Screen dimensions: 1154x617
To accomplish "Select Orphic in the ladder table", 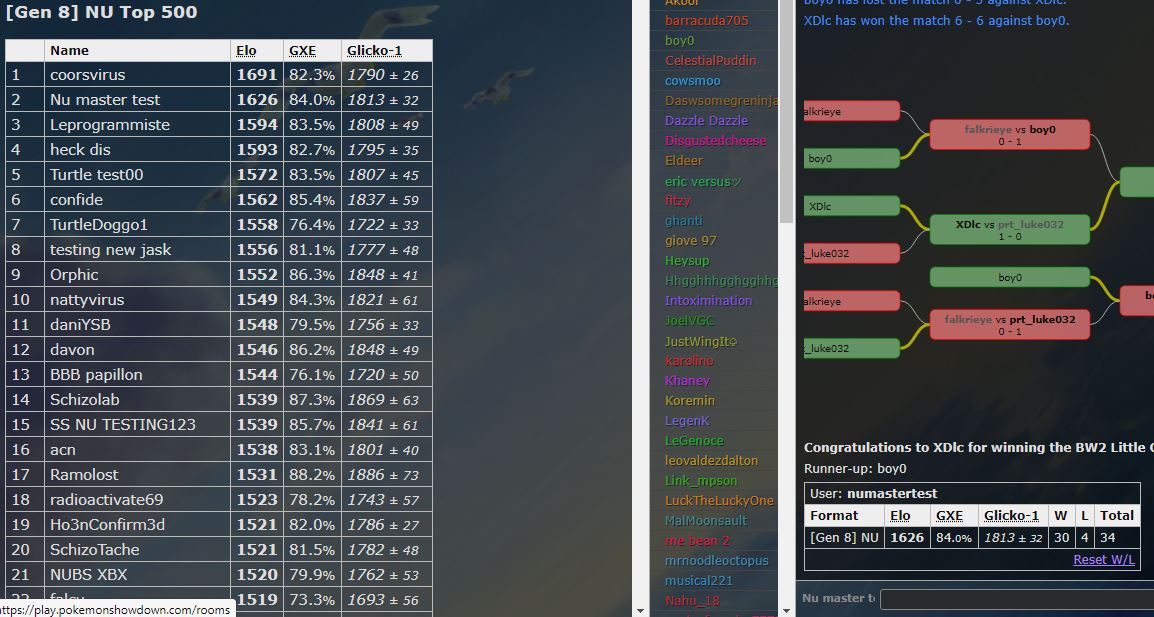I will [74, 275].
